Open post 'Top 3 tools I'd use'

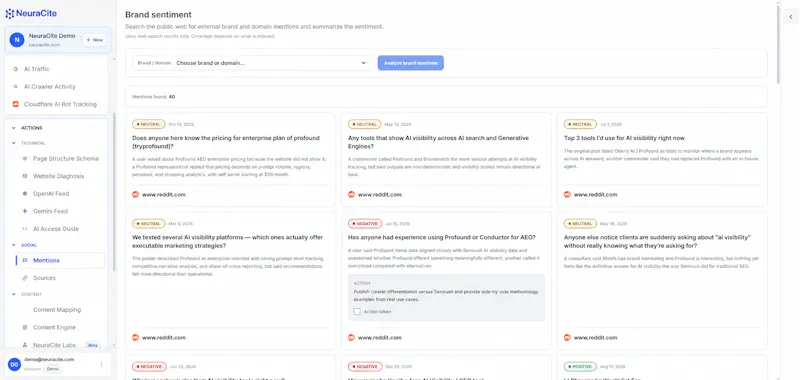click(x=624, y=138)
